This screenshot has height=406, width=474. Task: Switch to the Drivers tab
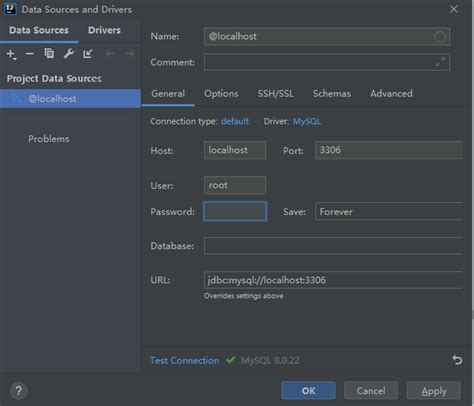(x=104, y=30)
